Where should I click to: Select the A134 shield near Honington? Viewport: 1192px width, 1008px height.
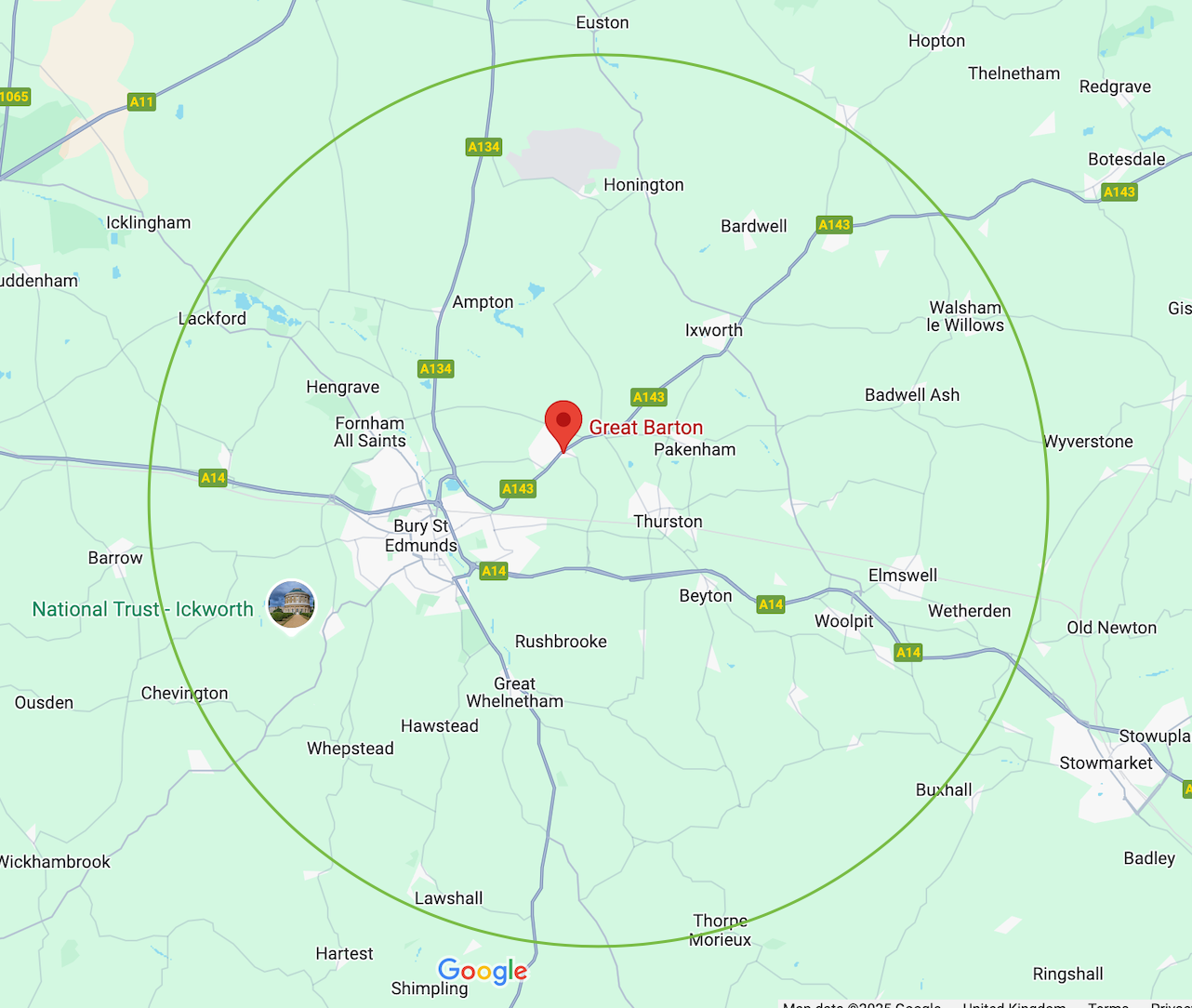click(x=483, y=147)
